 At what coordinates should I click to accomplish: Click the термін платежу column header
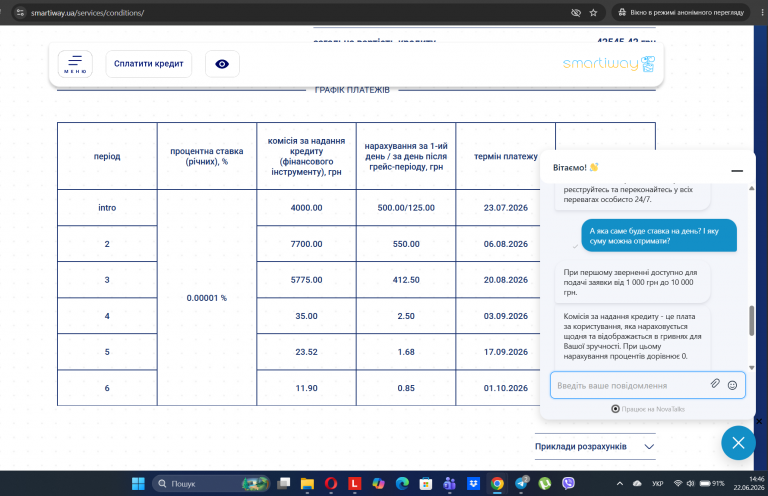505,156
